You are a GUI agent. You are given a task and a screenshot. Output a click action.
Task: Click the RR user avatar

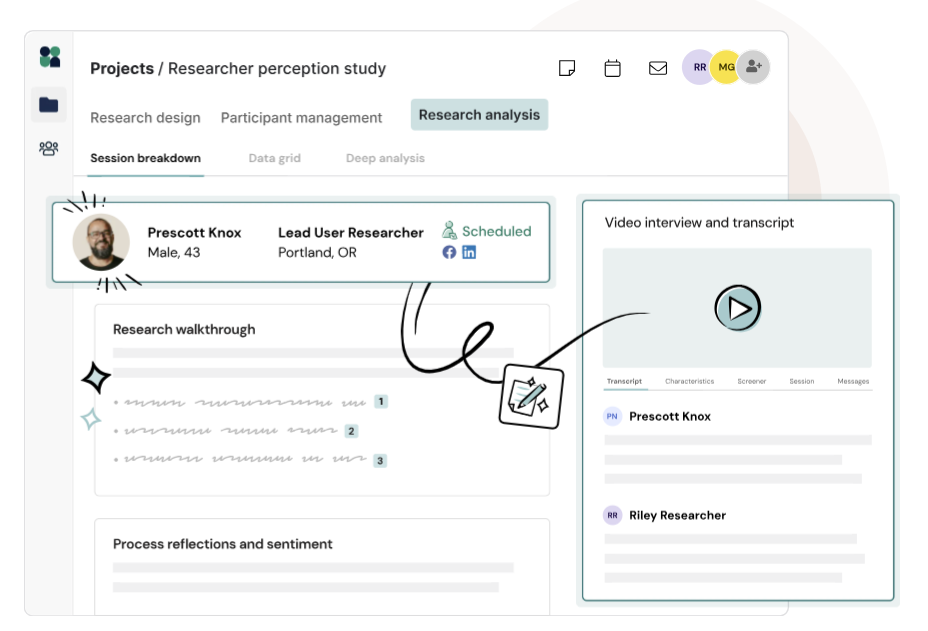pyautogui.click(x=699, y=67)
